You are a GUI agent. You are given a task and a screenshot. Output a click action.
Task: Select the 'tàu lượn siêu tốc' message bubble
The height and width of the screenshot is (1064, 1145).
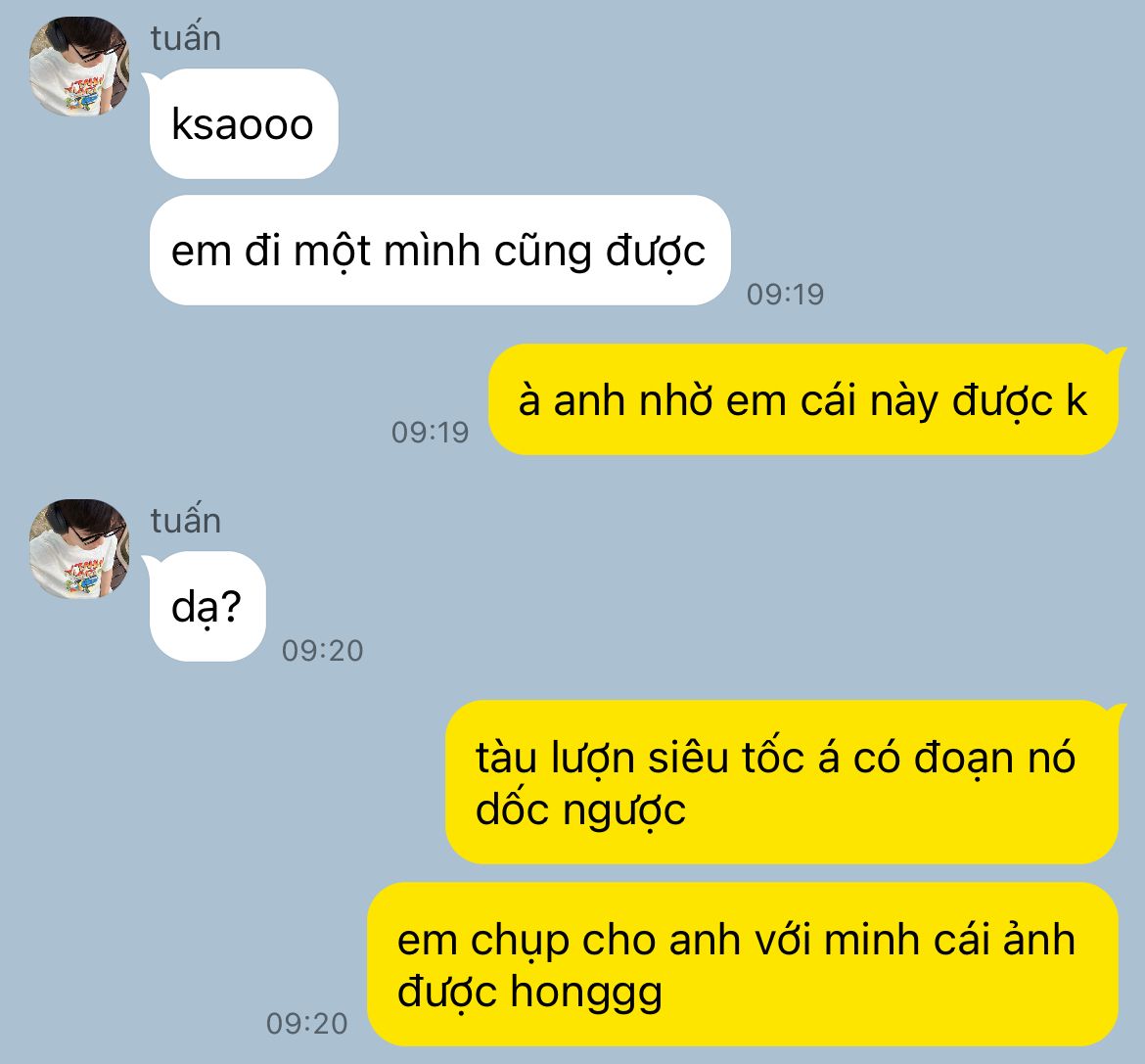pos(781,782)
